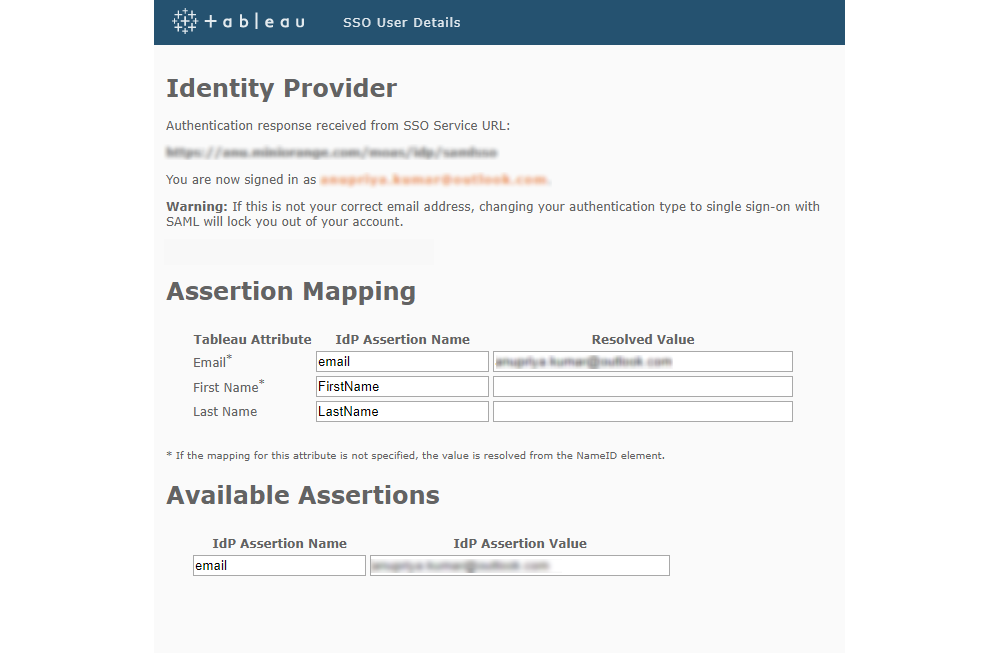Screen dimensions: 1000x654
Task: Click the Resolved Value column header
Action: tap(643, 339)
